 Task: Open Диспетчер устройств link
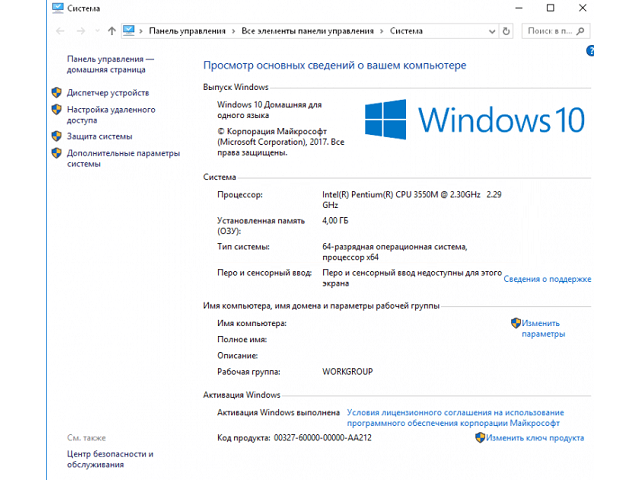[x=108, y=93]
